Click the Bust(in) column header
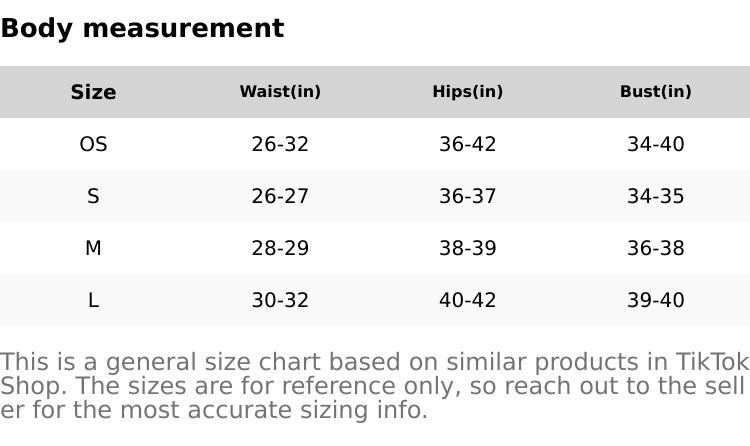 [655, 92]
